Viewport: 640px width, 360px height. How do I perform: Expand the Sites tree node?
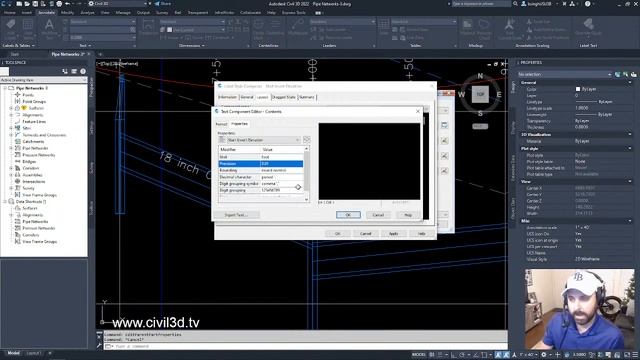point(11,128)
